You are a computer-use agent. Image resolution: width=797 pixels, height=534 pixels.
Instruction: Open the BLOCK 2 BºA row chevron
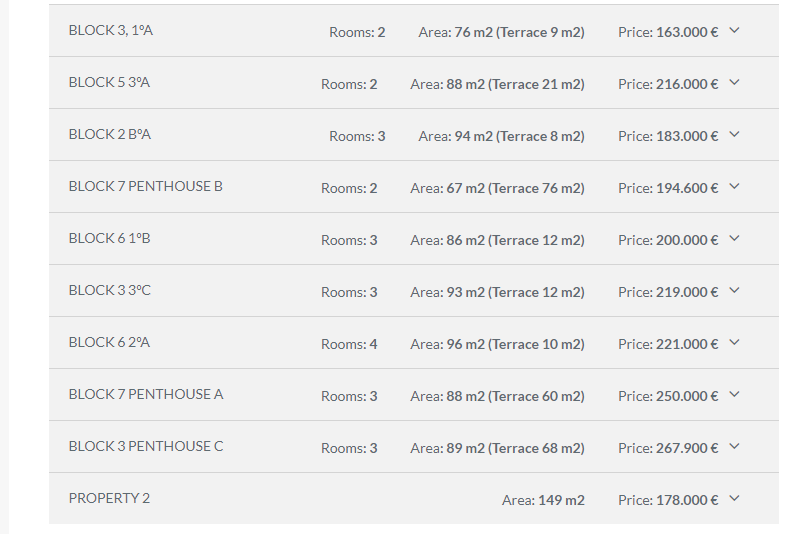(x=734, y=135)
